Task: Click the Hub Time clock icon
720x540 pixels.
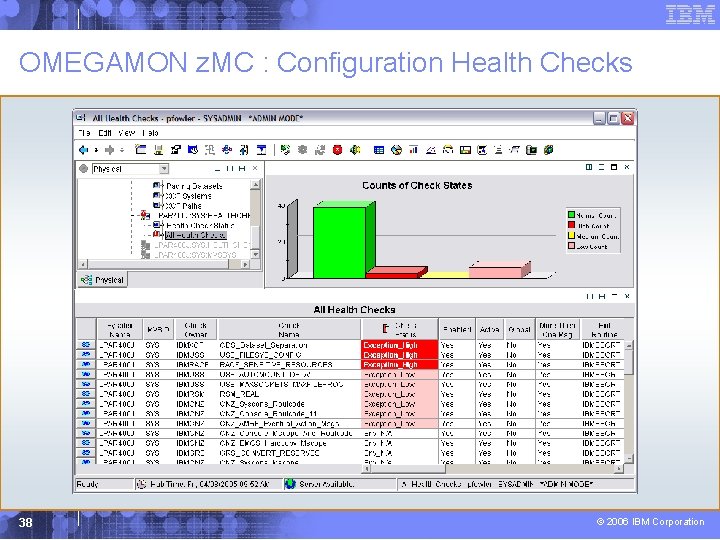Action: 142,484
